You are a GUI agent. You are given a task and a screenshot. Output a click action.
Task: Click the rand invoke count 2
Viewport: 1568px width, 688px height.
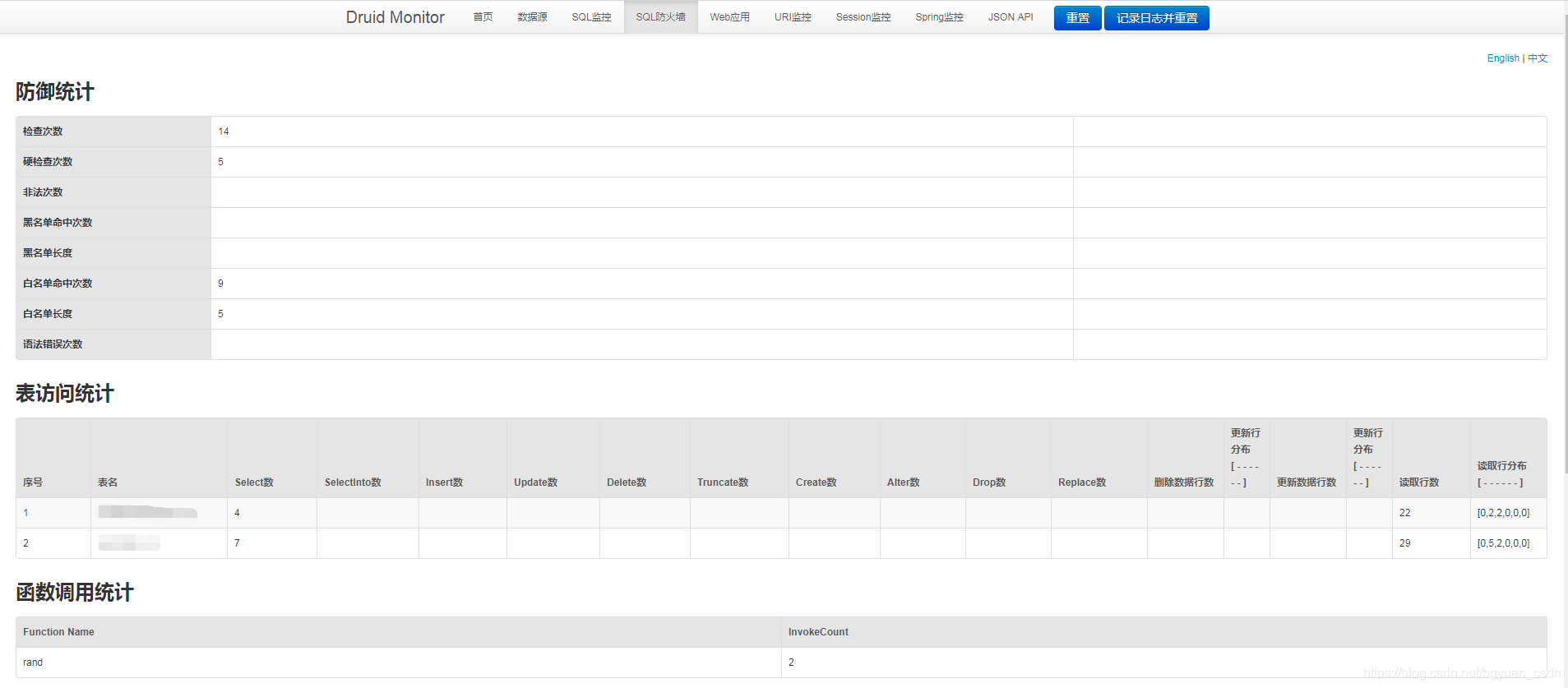[x=791, y=663]
